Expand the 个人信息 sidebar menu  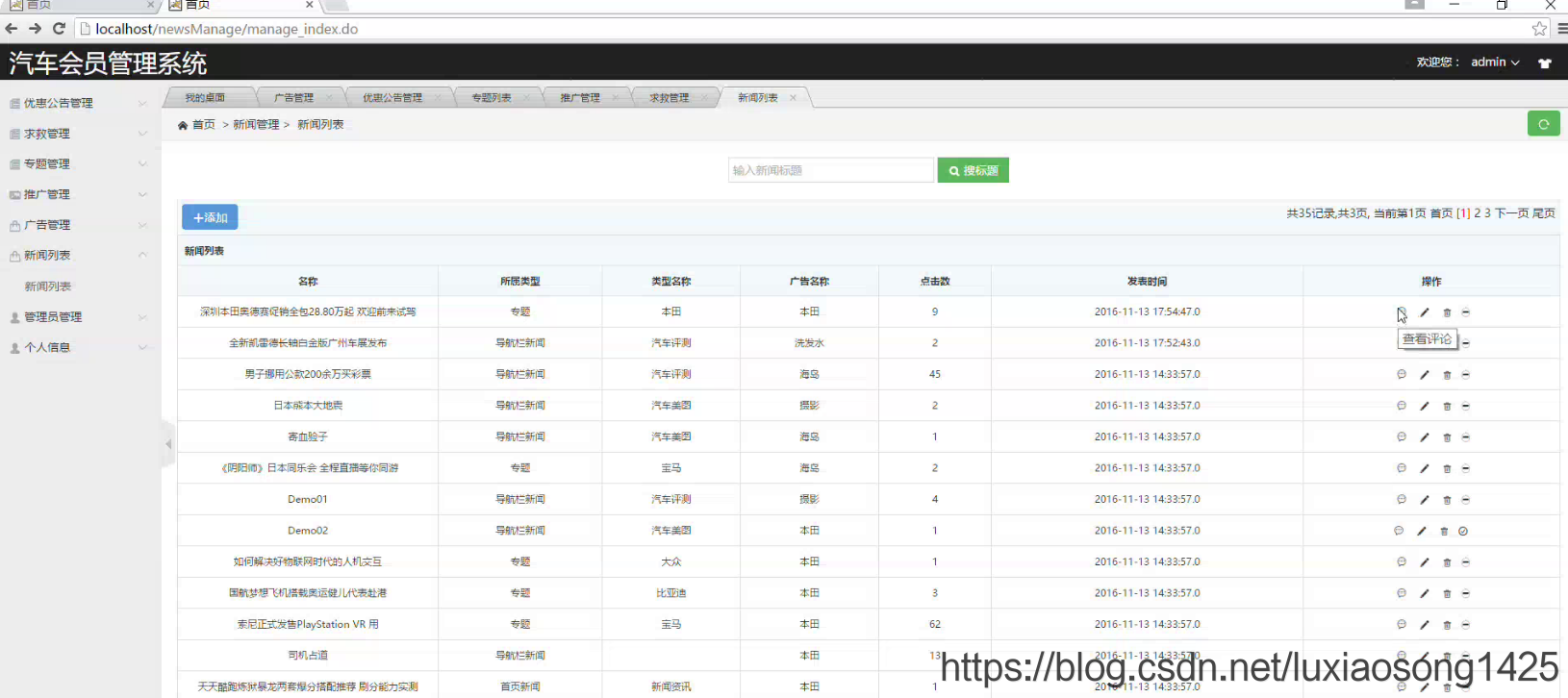79,348
